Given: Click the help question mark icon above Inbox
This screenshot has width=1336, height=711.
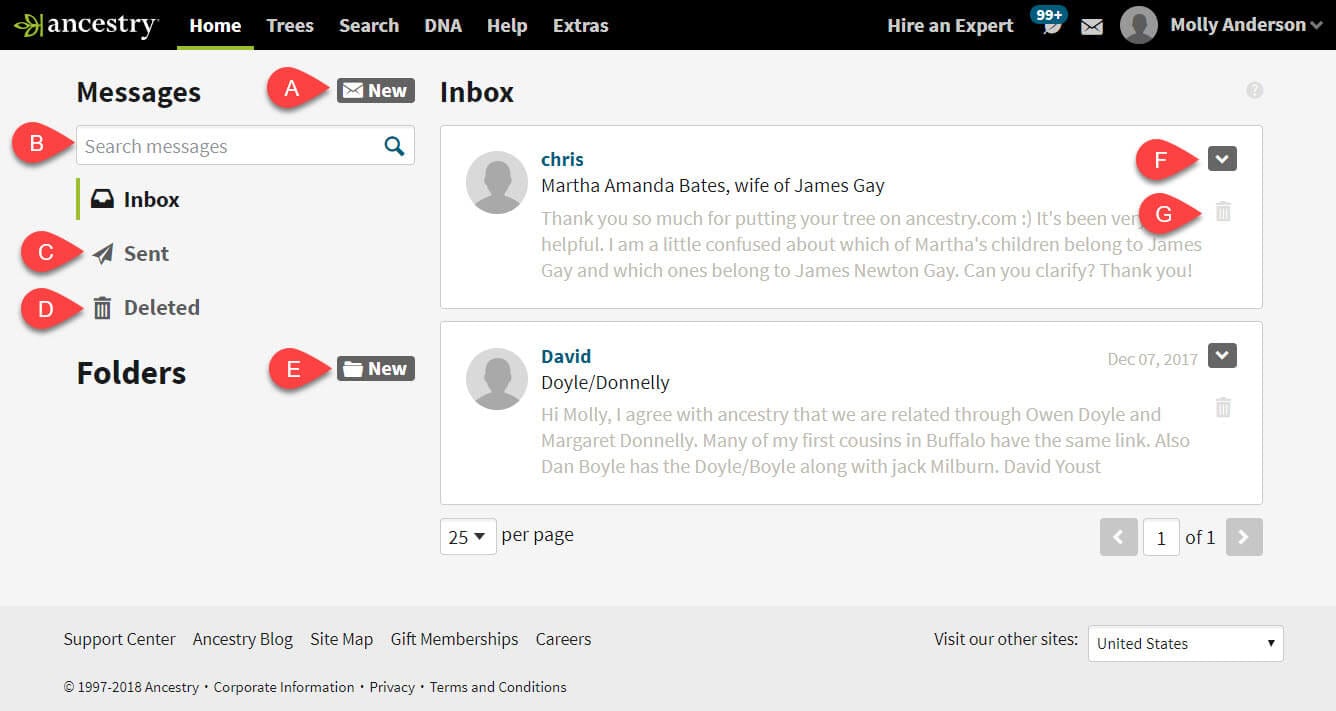Looking at the screenshot, I should coord(1253,90).
